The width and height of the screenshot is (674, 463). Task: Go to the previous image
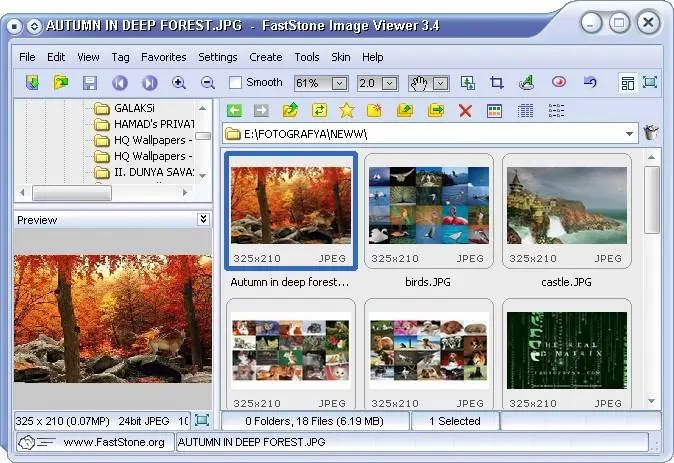tap(119, 83)
